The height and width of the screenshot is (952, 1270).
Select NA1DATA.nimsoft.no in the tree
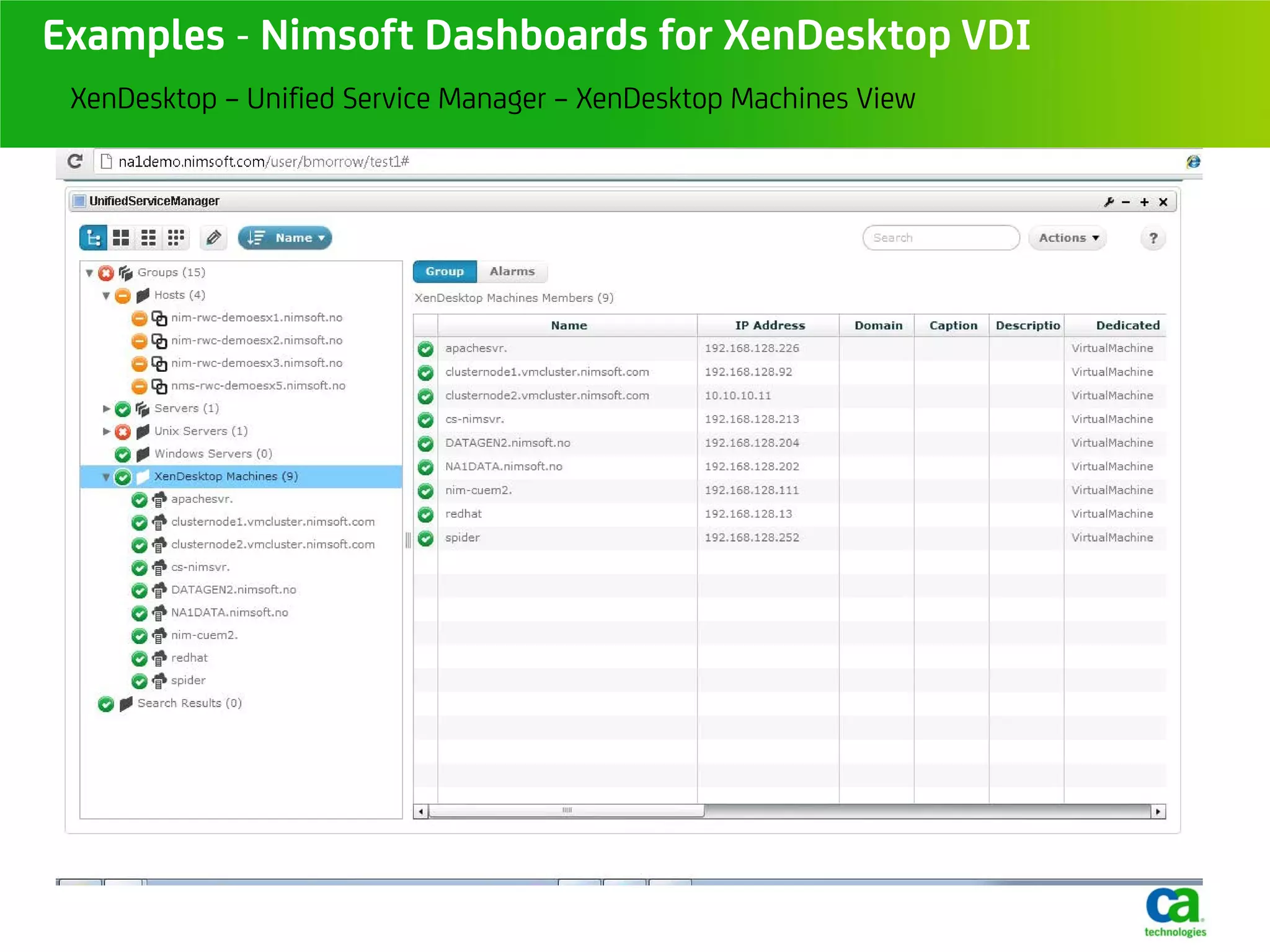(x=229, y=613)
